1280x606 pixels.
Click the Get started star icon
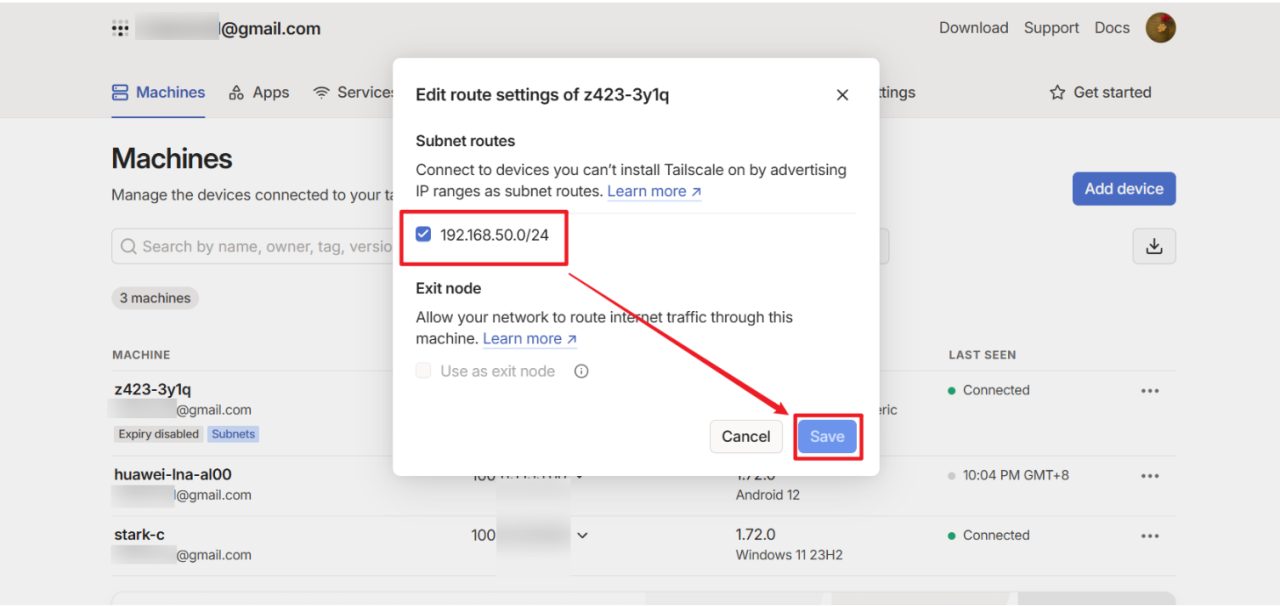coord(1057,93)
